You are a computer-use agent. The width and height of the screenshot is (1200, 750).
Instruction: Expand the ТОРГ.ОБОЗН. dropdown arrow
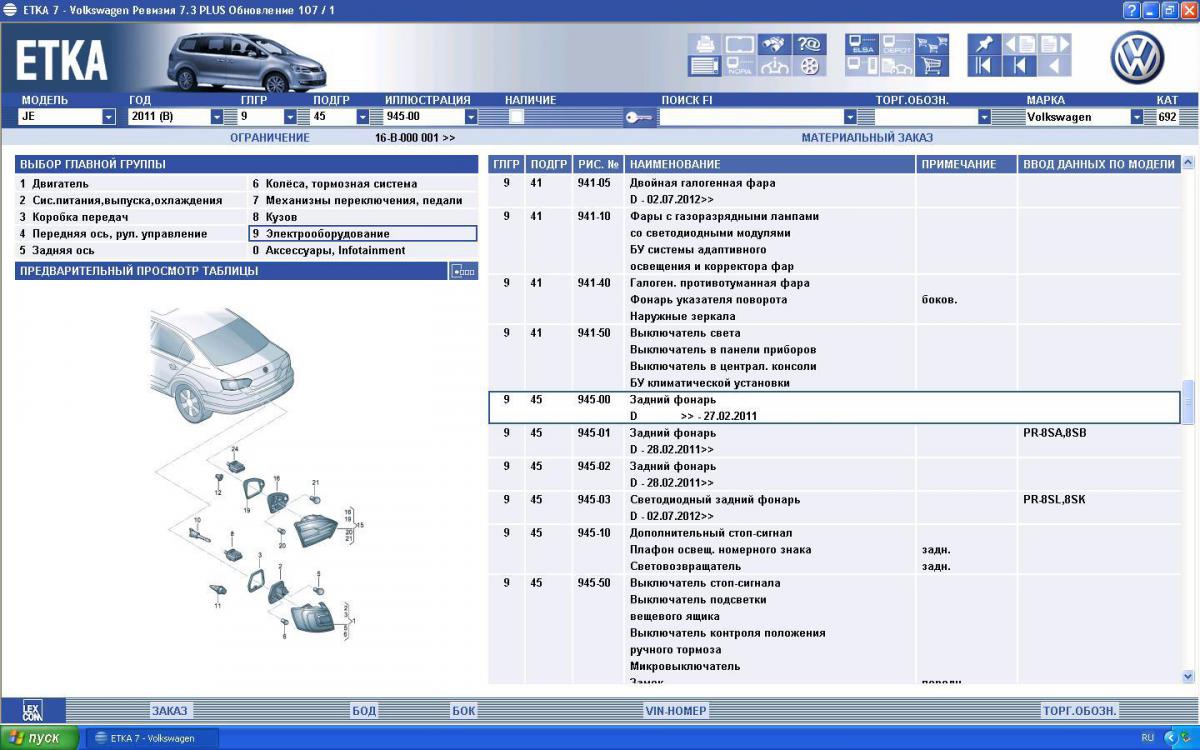pos(984,117)
